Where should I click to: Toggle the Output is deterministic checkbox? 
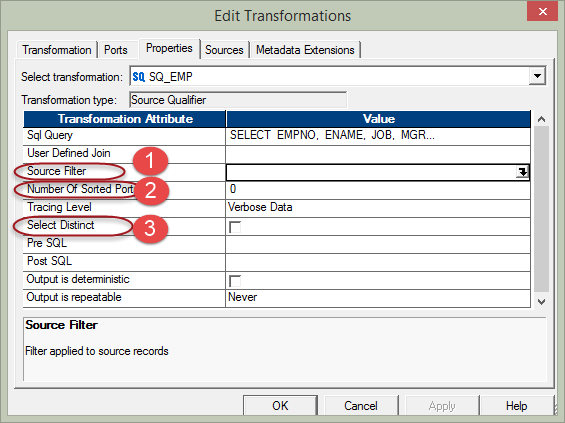(235, 281)
